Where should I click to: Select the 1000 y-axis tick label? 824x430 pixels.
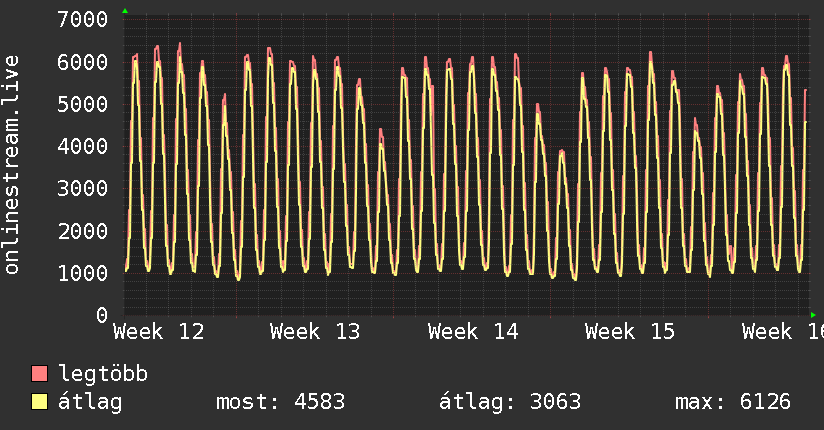tap(83, 273)
